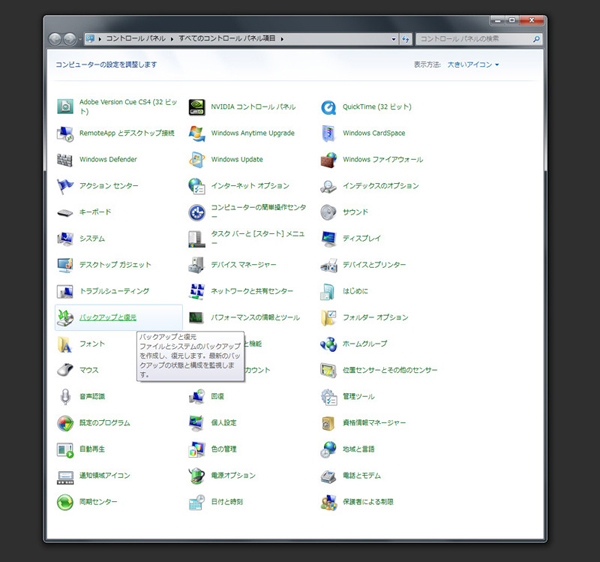Open the 地域と言語 link

coord(358,449)
